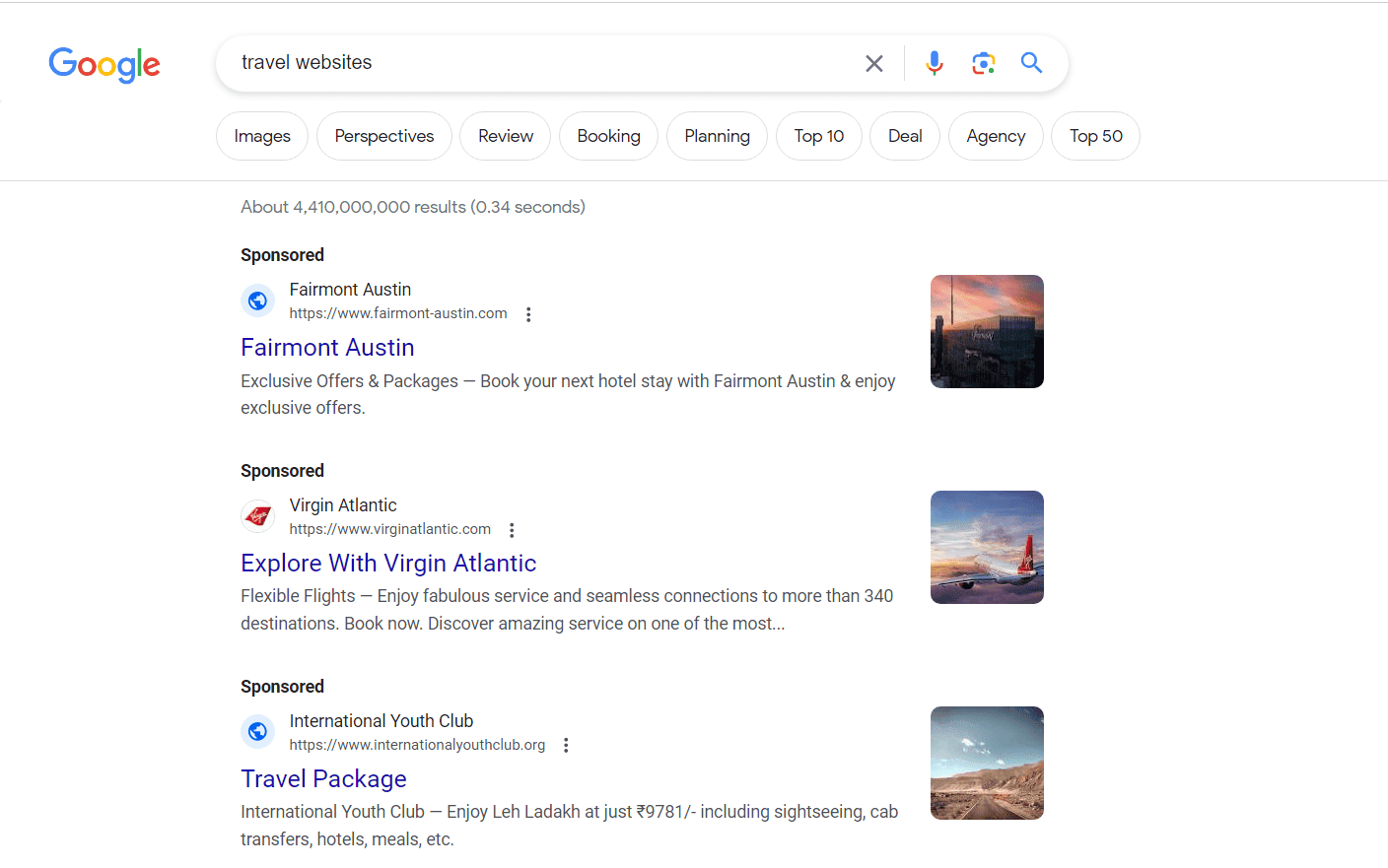Click the Sponsored label above Virgin Atlantic
This screenshot has width=1388, height=868.
pos(282,471)
